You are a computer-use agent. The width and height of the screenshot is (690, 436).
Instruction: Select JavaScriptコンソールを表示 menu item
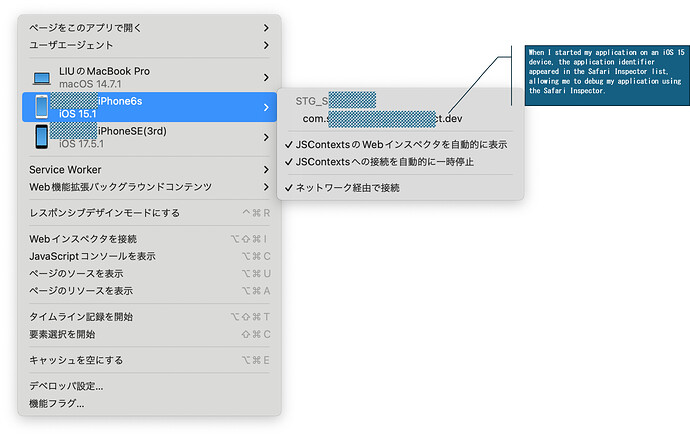coord(92,256)
